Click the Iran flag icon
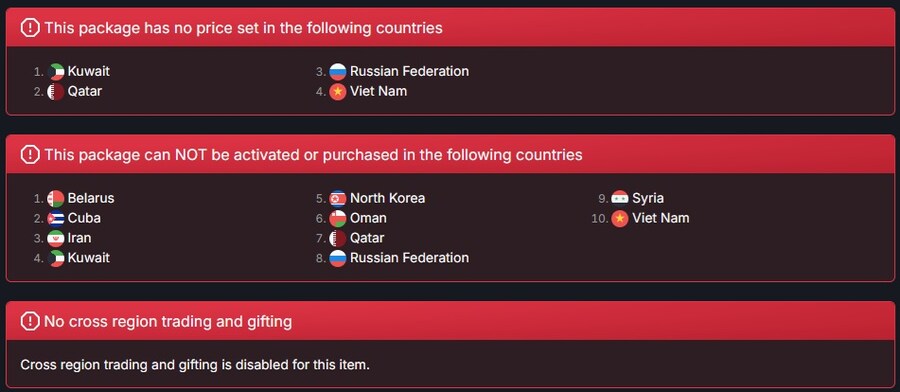 [56, 238]
